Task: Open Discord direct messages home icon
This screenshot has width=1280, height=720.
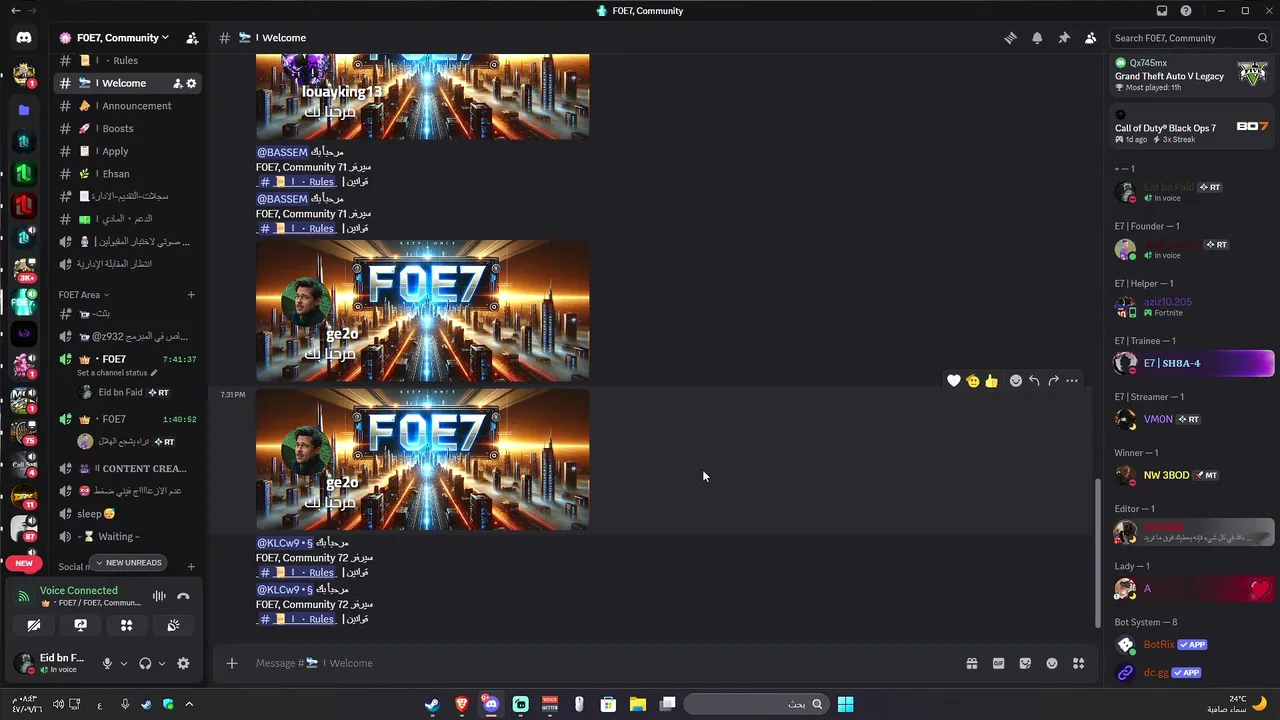Action: [24, 38]
